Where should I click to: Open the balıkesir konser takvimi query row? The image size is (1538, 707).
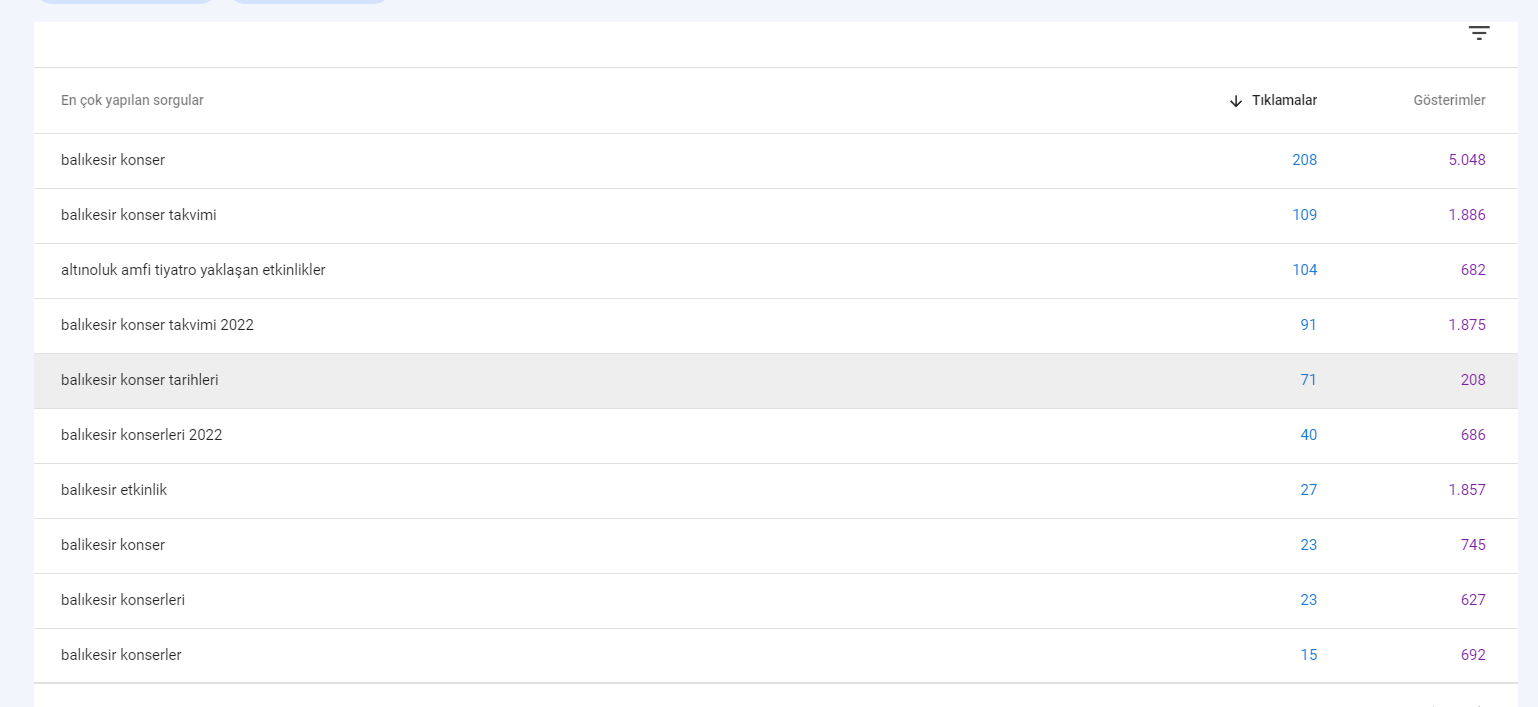click(776, 216)
